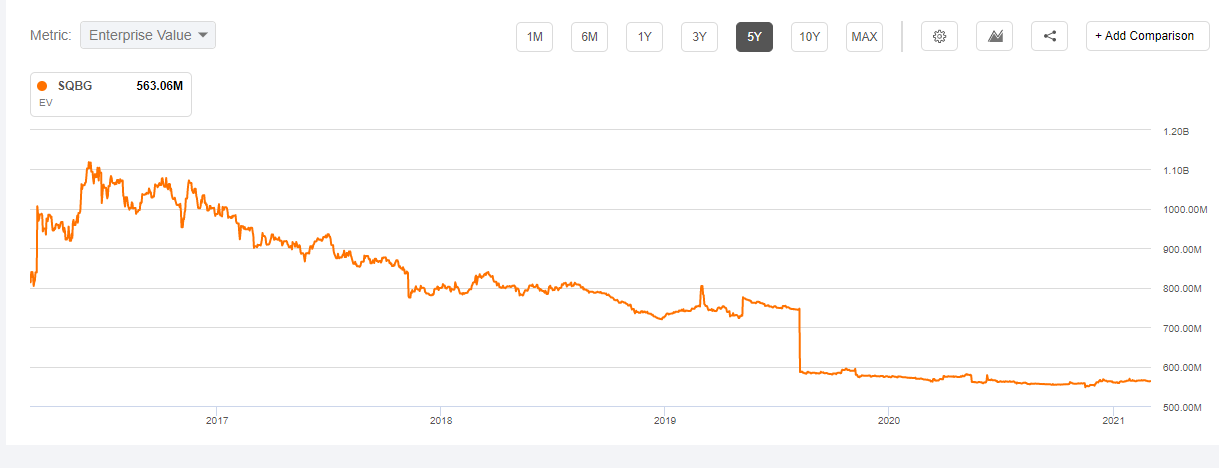This screenshot has width=1219, height=468.
Task: Click the dropdown arrow beside Enterprise Value
Action: coord(204,35)
